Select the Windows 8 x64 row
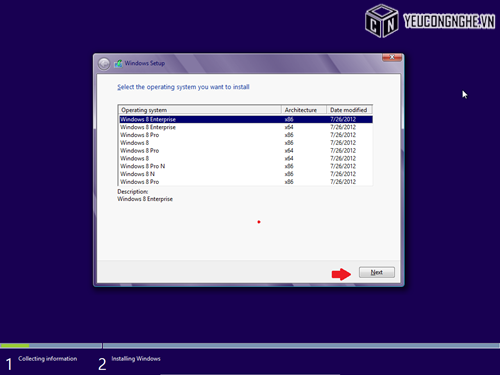Viewport: 500px width, 375px height. click(x=246, y=158)
